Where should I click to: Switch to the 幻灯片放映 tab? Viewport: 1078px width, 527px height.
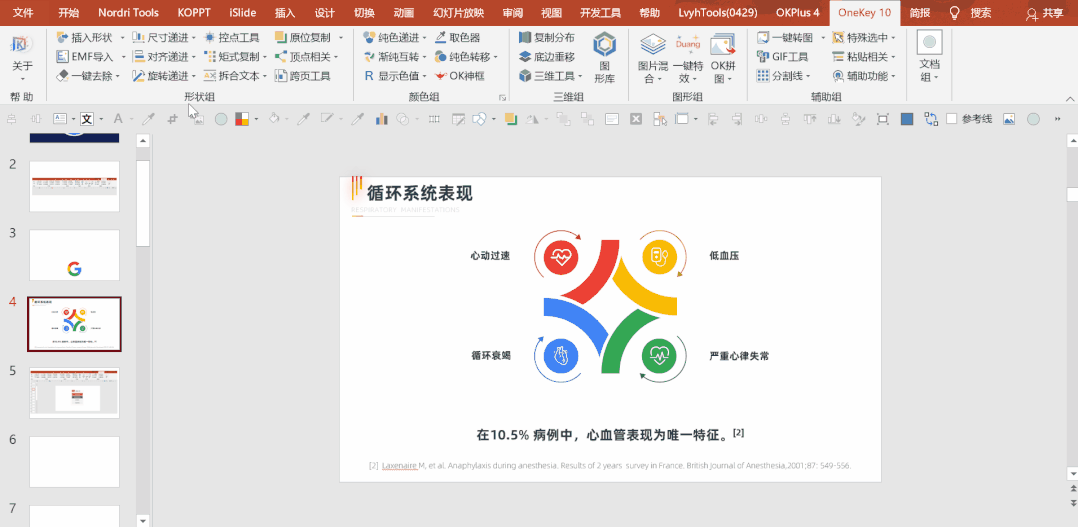click(x=459, y=12)
